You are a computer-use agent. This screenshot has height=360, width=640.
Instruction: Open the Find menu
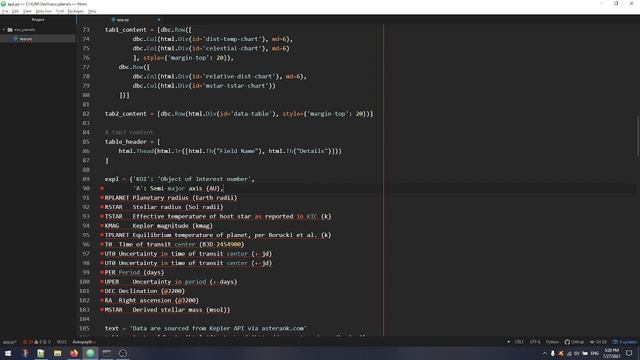tap(60, 11)
